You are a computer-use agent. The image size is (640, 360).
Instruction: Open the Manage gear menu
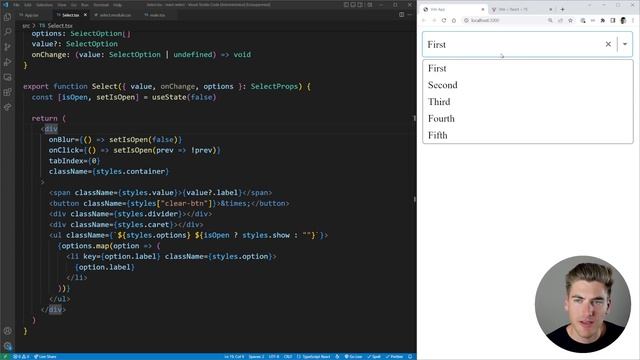[x=7, y=346]
